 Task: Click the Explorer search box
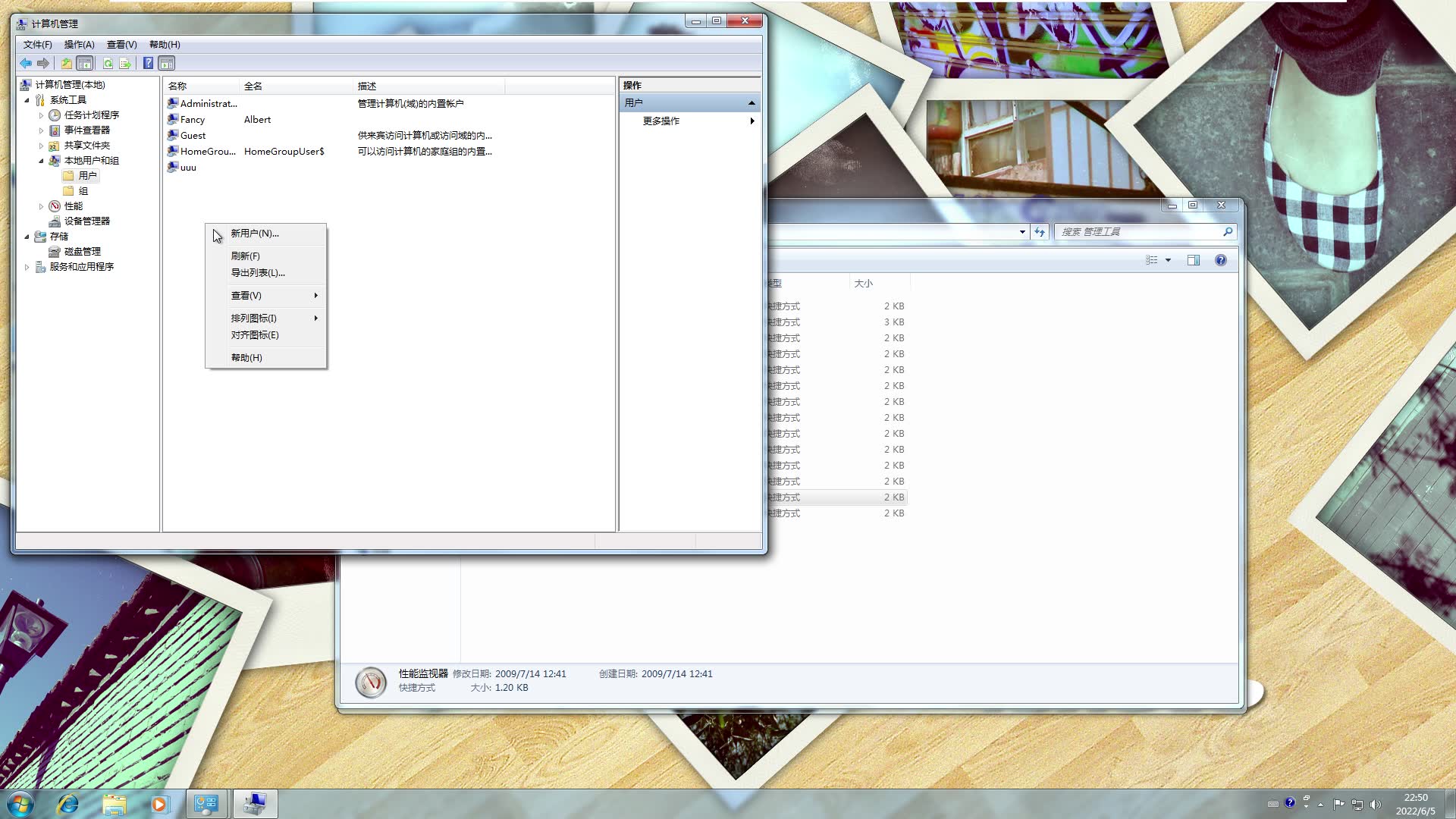coord(1137,232)
